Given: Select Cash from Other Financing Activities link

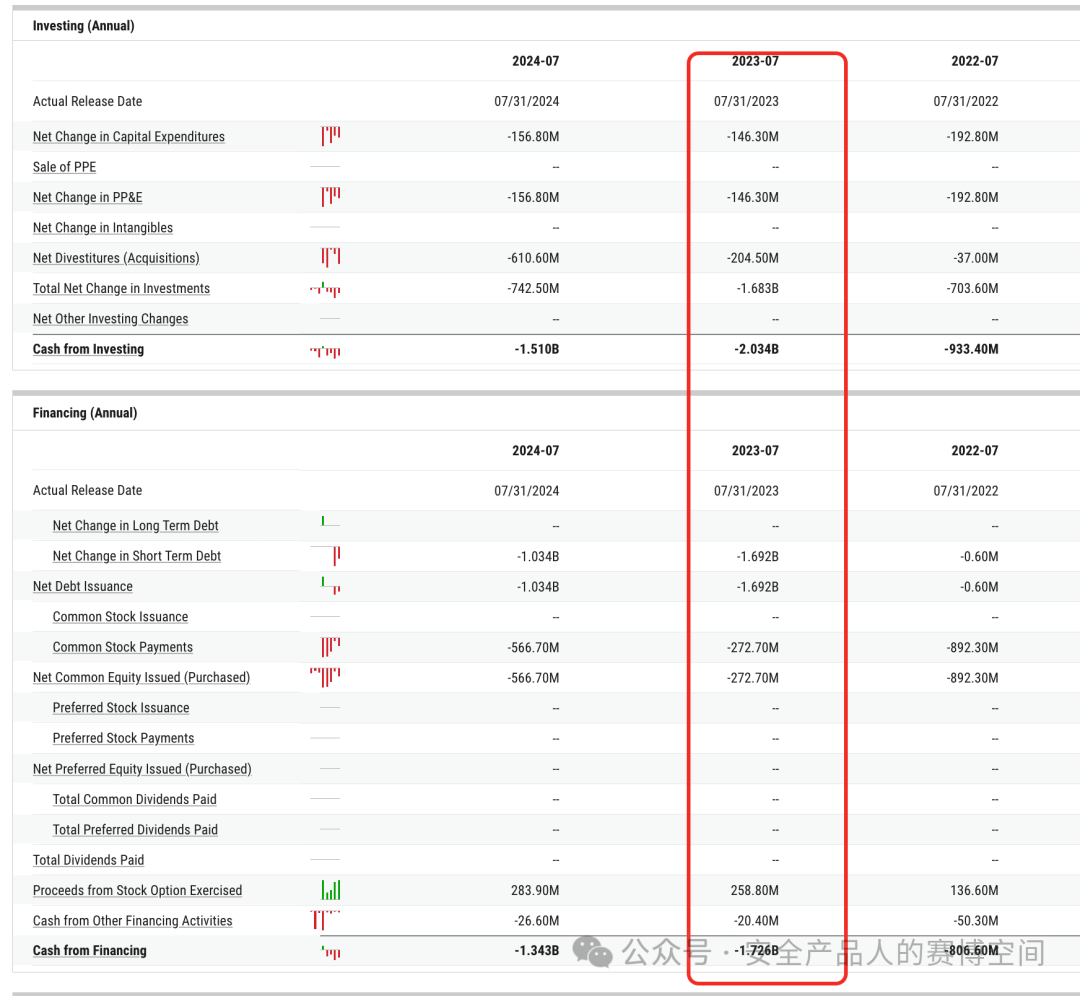Looking at the screenshot, I should coord(132,920).
